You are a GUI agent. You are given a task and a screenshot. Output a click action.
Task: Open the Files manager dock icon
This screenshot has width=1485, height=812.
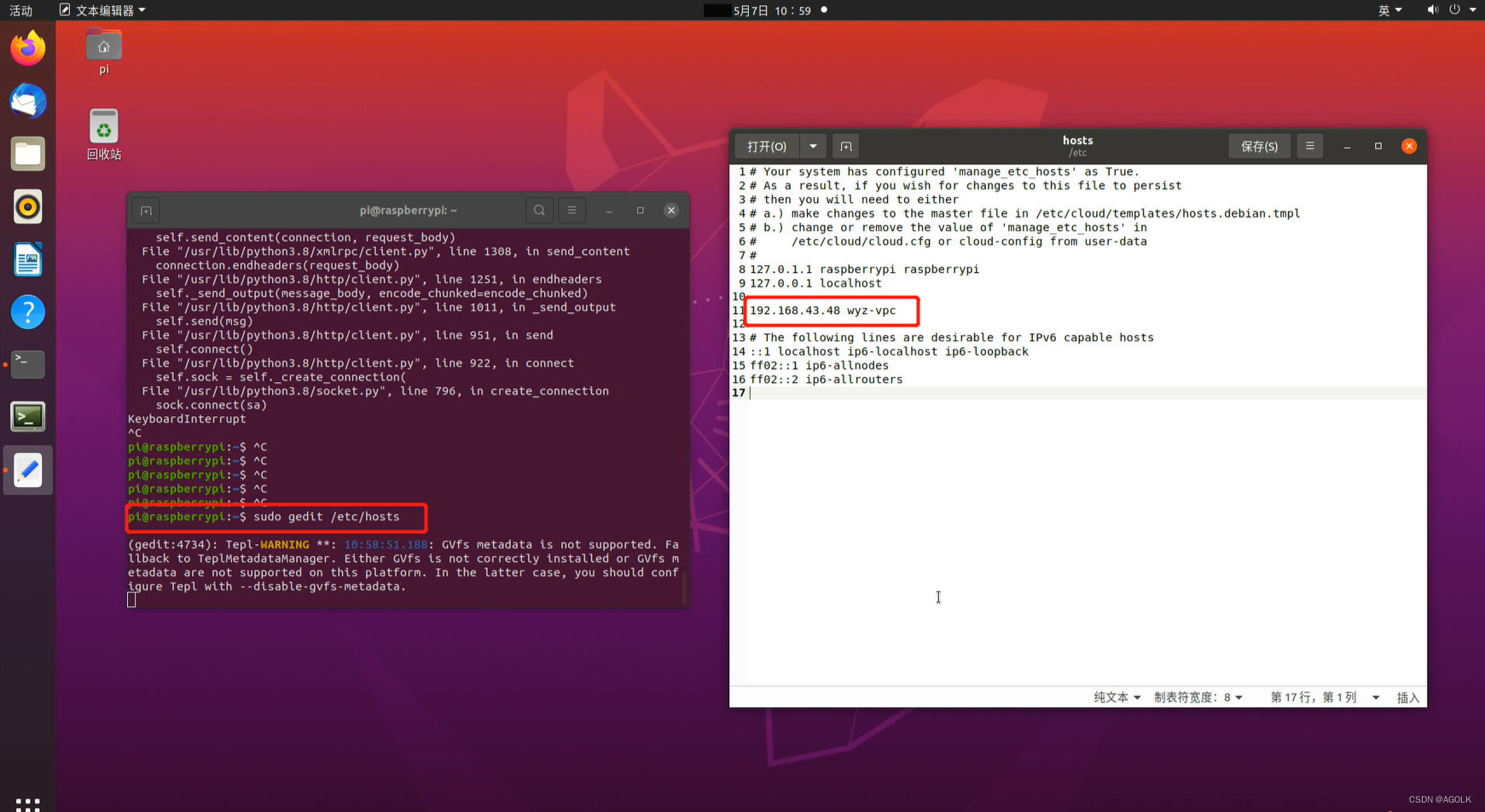tap(27, 154)
